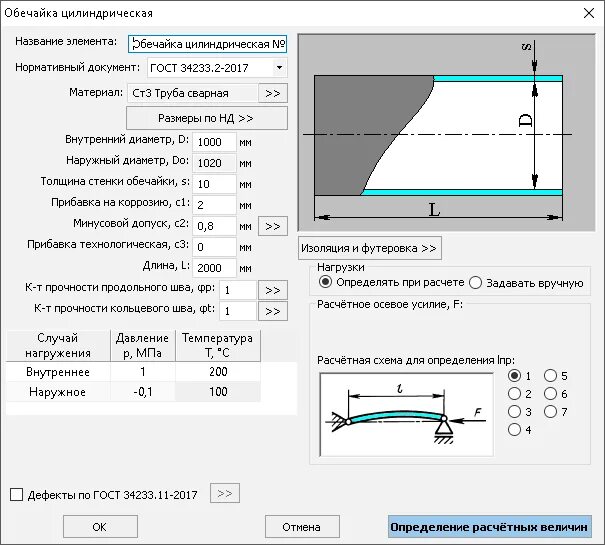Open material selection with >> button

273,93
